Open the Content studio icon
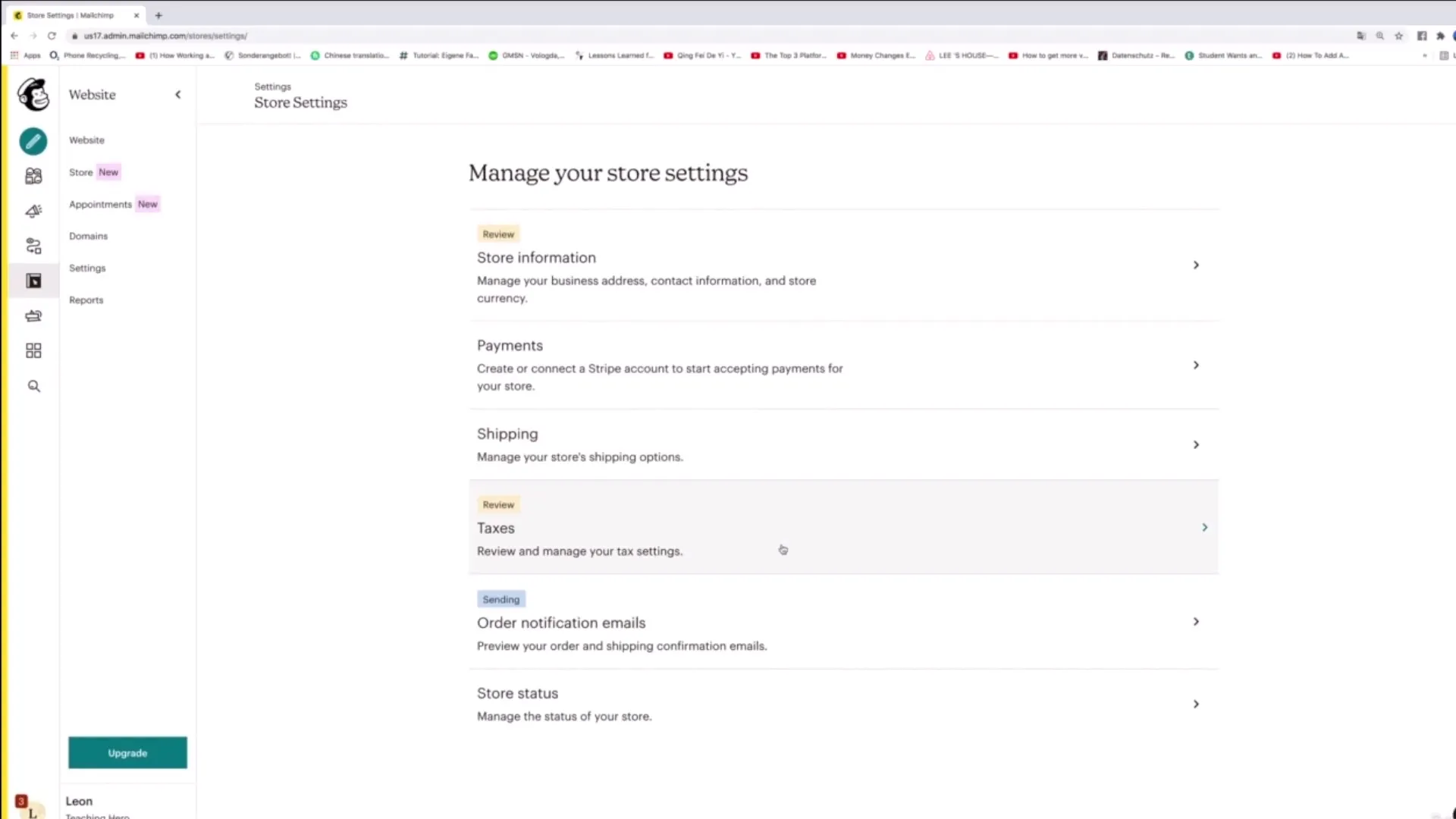 point(33,315)
